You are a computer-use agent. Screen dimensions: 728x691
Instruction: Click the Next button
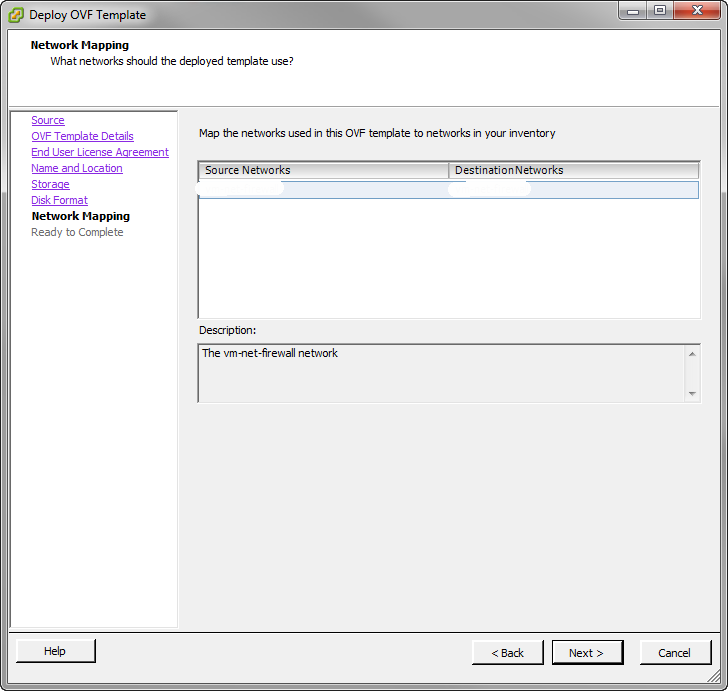[x=587, y=653]
